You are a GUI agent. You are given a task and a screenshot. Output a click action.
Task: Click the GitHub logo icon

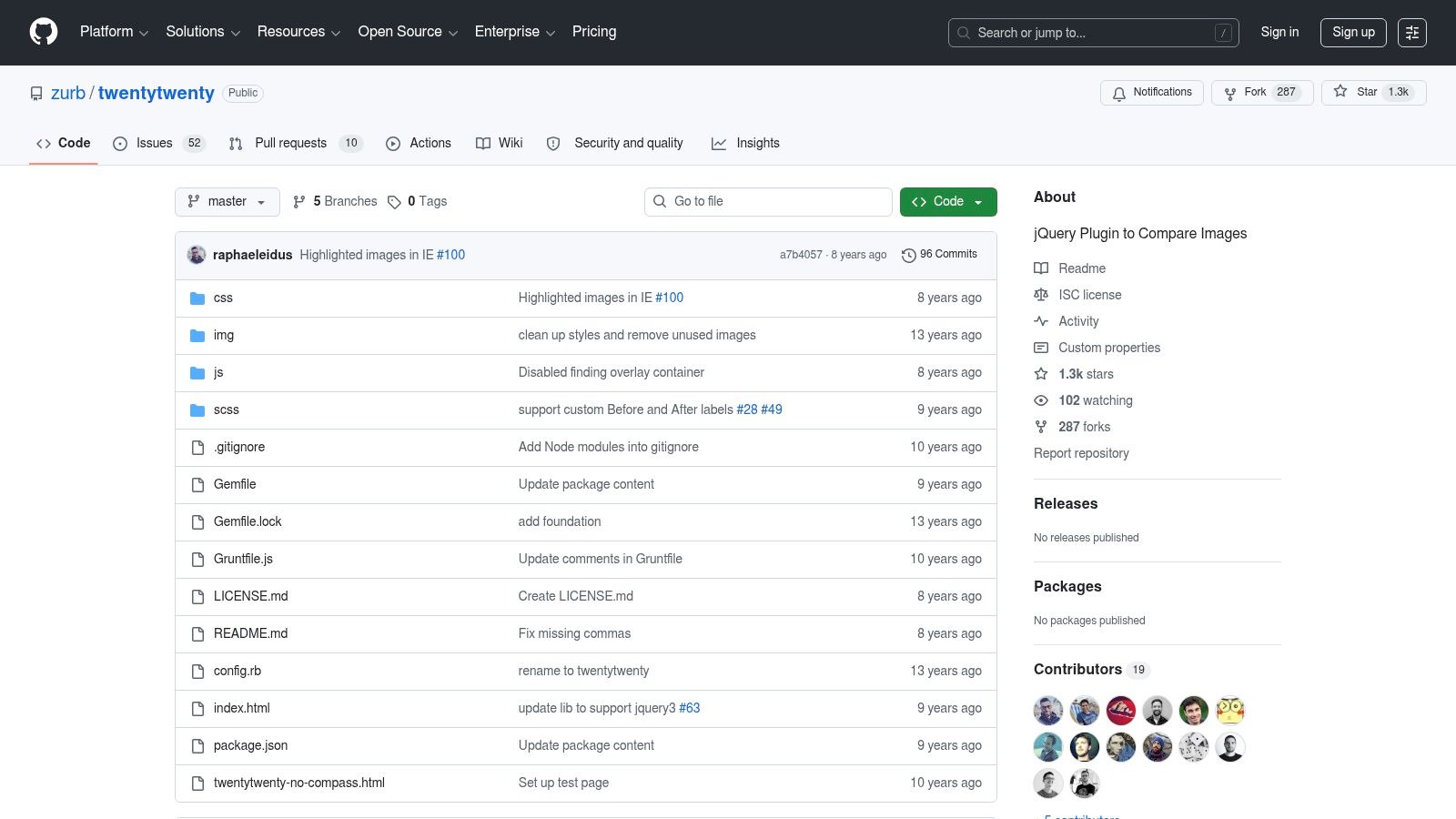click(x=44, y=32)
